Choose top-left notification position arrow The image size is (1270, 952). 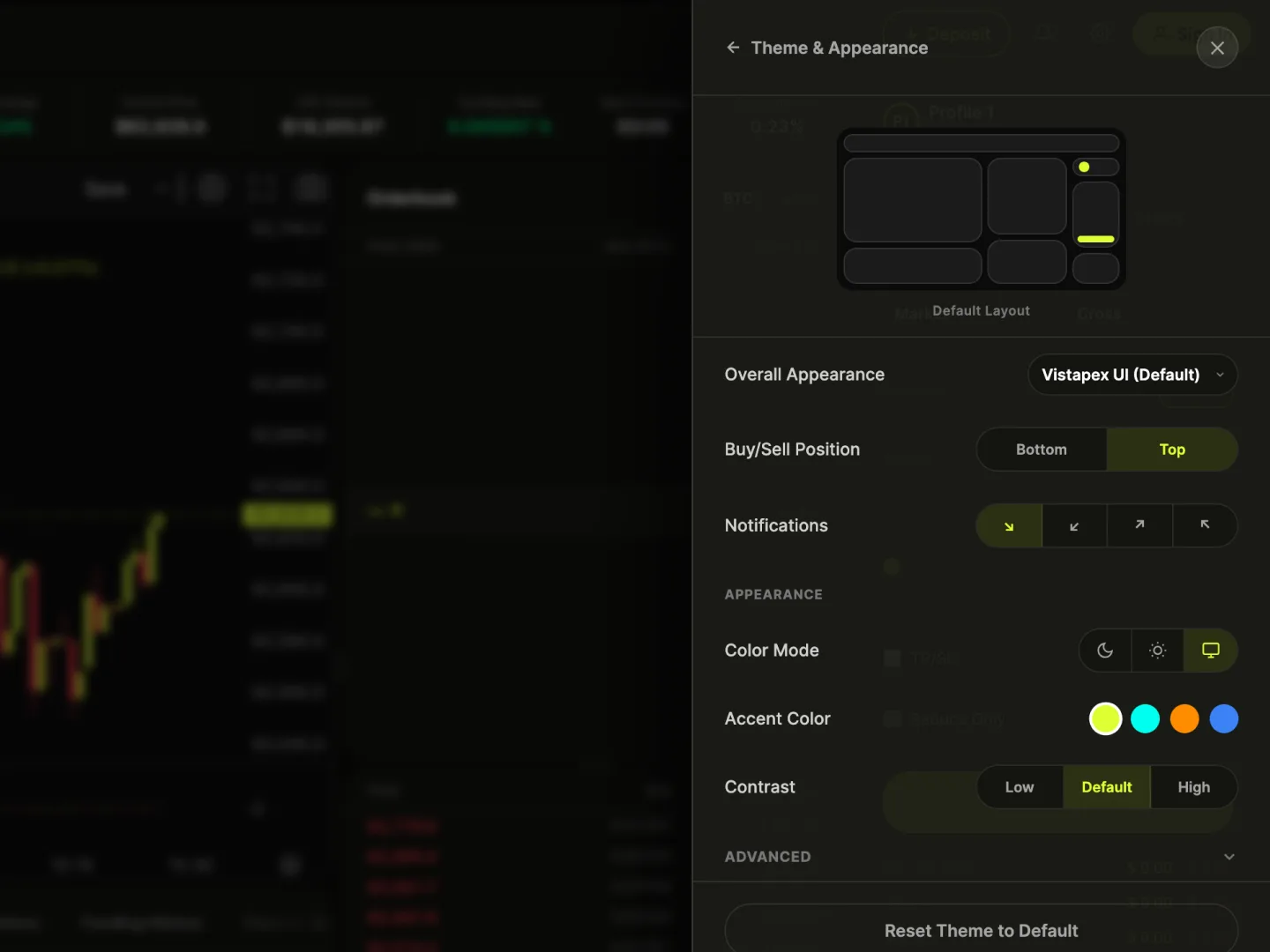(1205, 525)
